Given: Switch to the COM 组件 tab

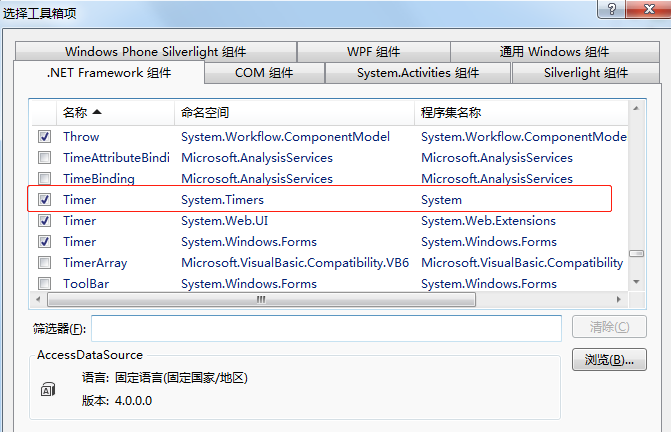Looking at the screenshot, I should point(264,73).
